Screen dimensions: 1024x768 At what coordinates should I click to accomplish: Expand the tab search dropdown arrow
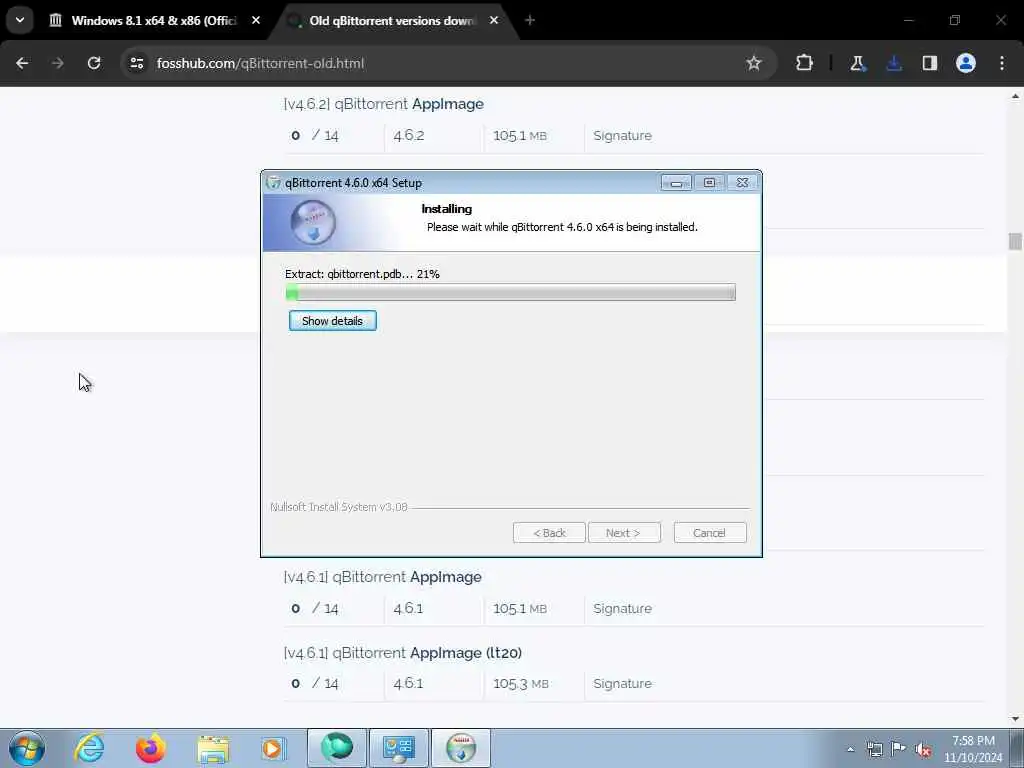click(x=20, y=20)
